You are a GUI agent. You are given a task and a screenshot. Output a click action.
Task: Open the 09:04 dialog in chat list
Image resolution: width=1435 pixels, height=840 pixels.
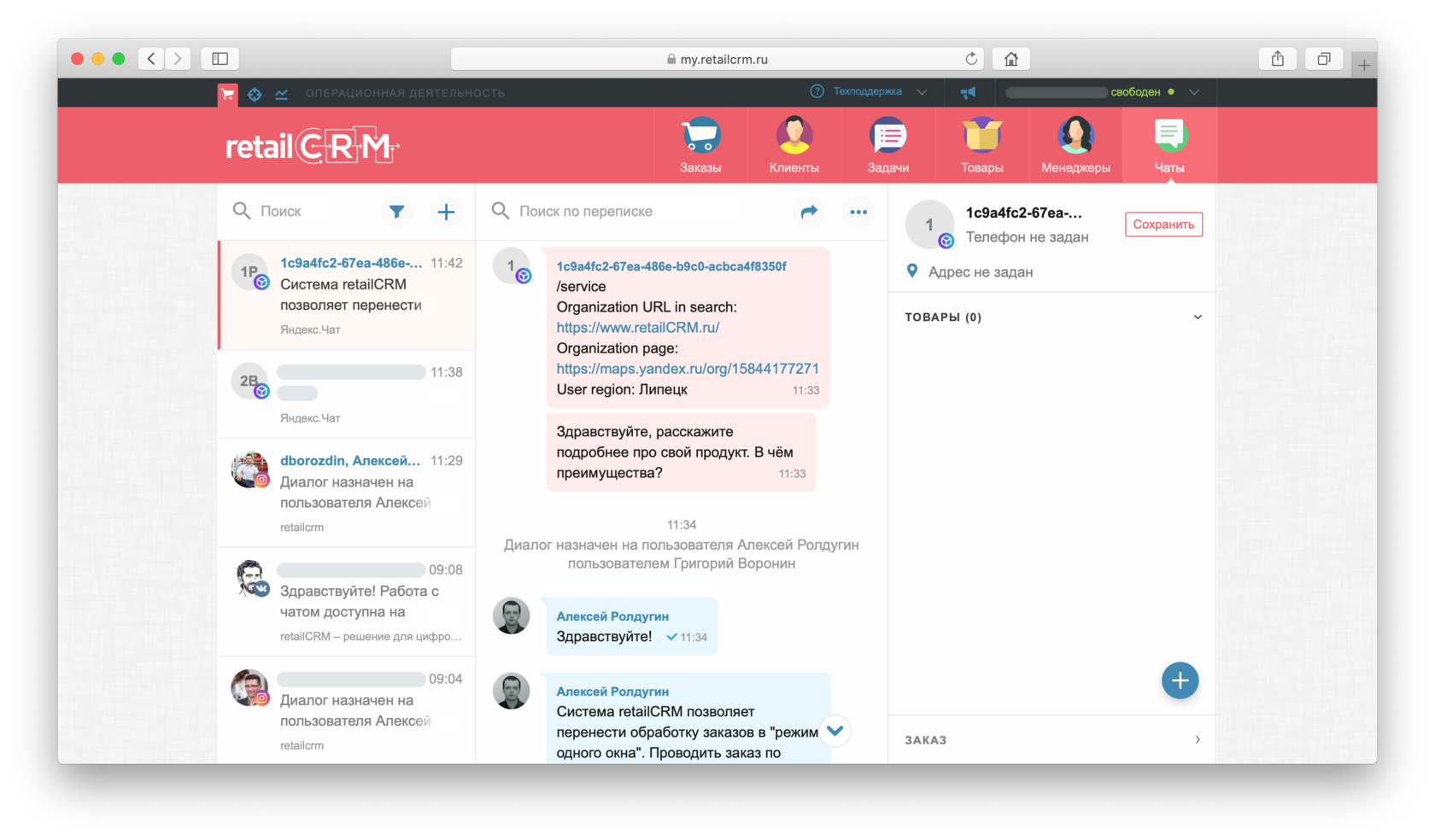[x=347, y=710]
